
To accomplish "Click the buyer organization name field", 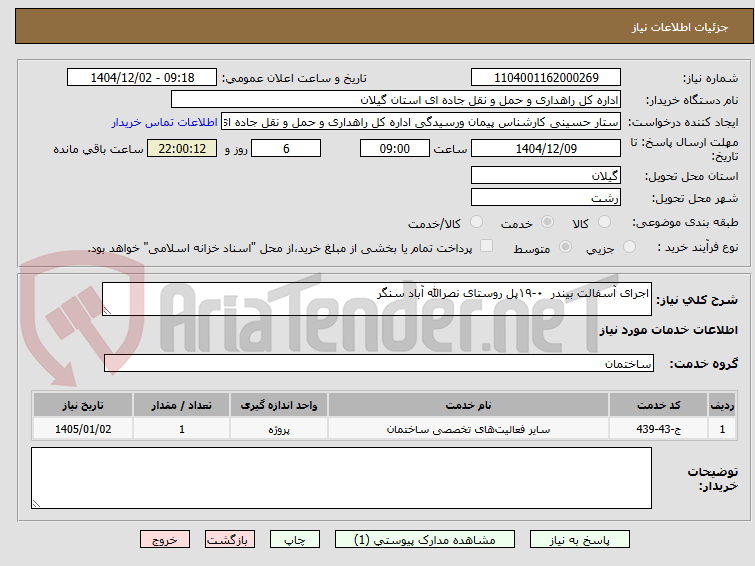I will [x=396, y=100].
